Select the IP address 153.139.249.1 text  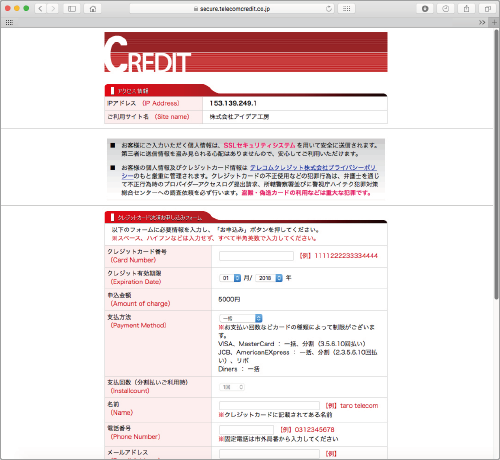click(233, 103)
